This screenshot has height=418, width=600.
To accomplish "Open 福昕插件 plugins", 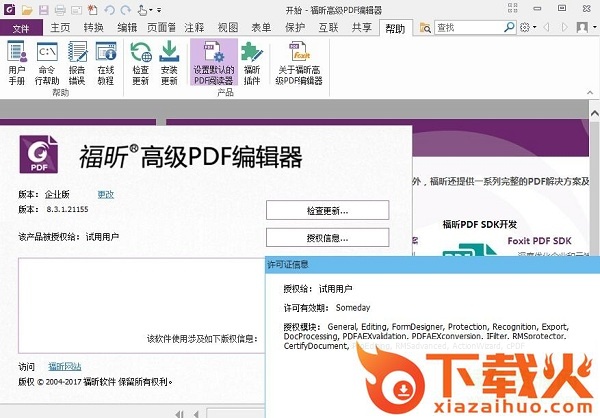I will [x=252, y=64].
